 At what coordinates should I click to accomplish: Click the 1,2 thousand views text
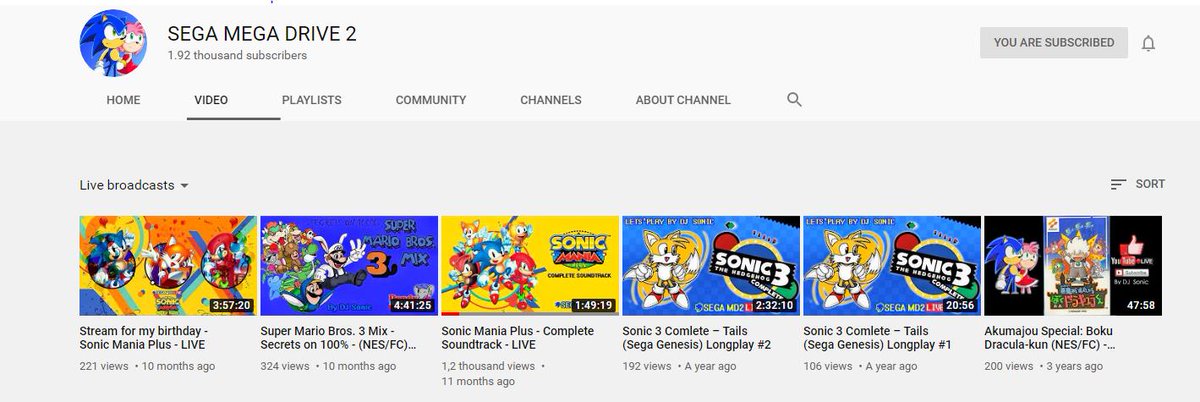coord(489,366)
